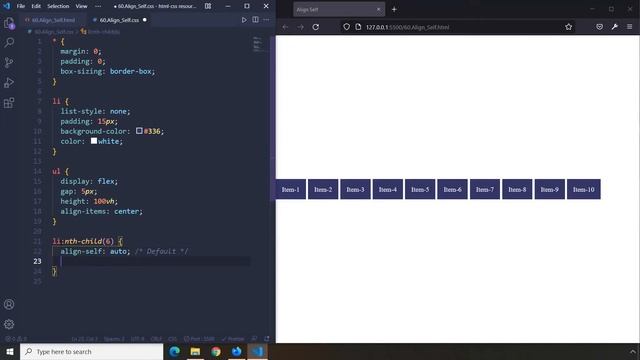Open the Search view in activity bar

coord(9,42)
